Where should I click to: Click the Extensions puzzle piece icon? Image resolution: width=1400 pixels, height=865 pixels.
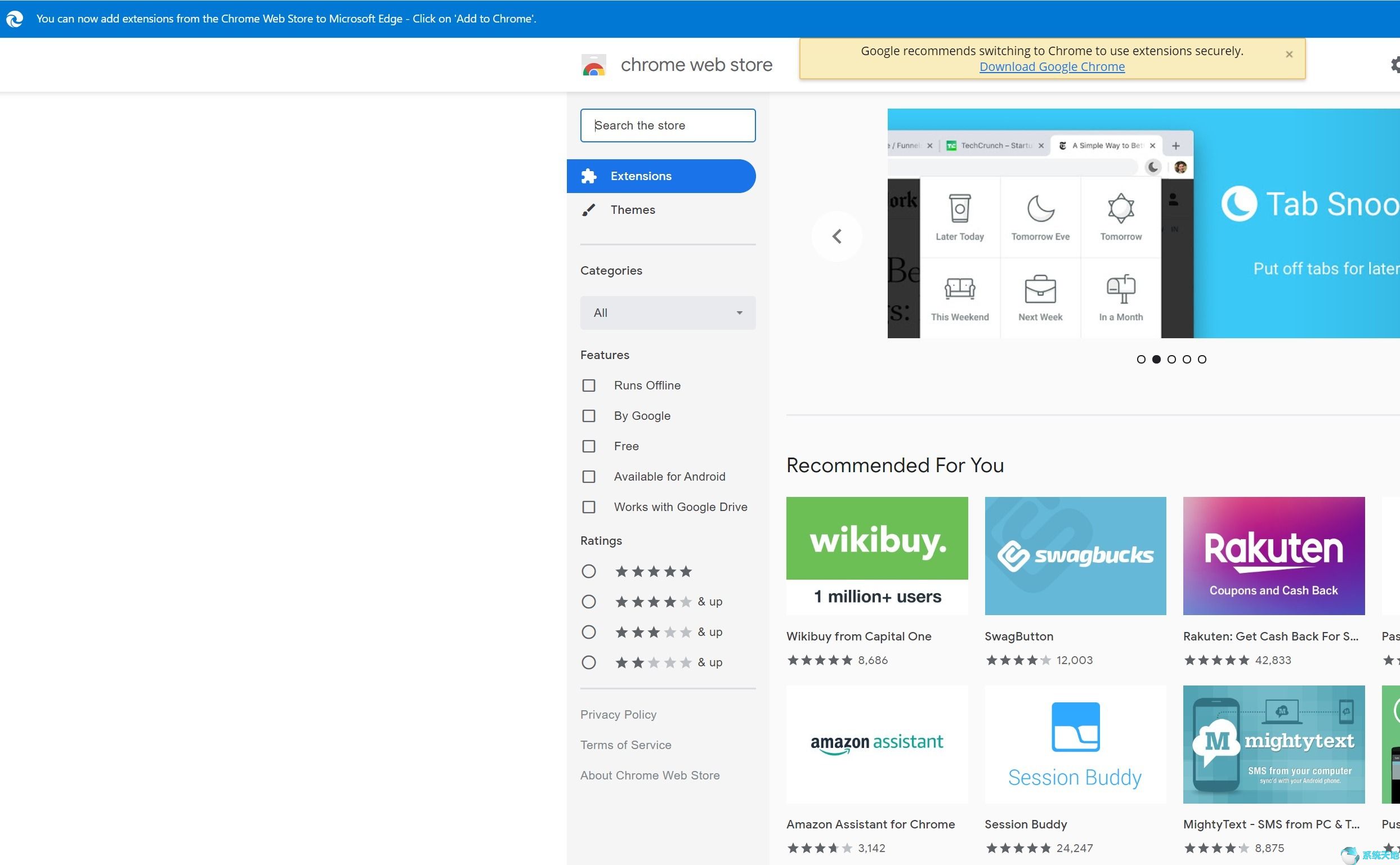pos(589,176)
